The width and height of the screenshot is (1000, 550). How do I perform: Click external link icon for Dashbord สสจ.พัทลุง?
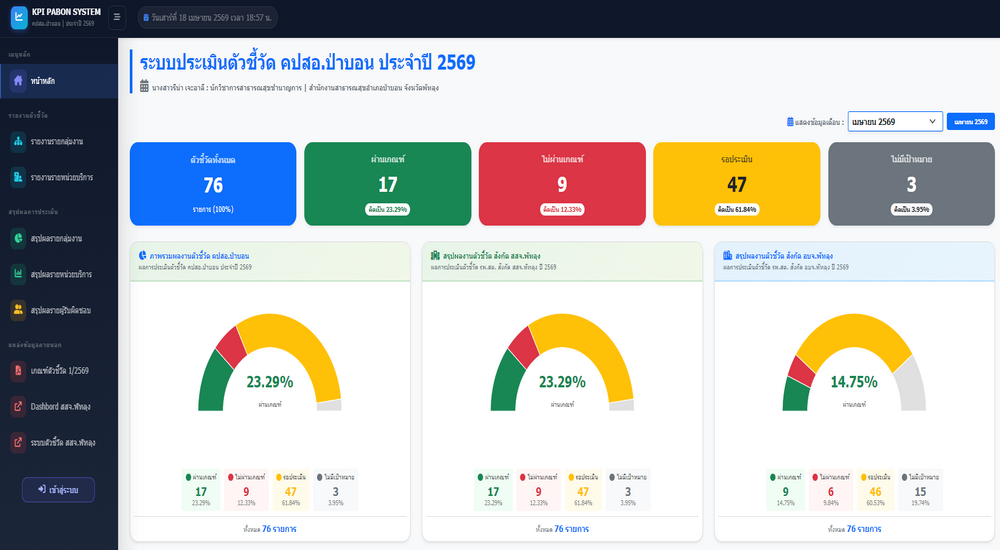tap(18, 406)
